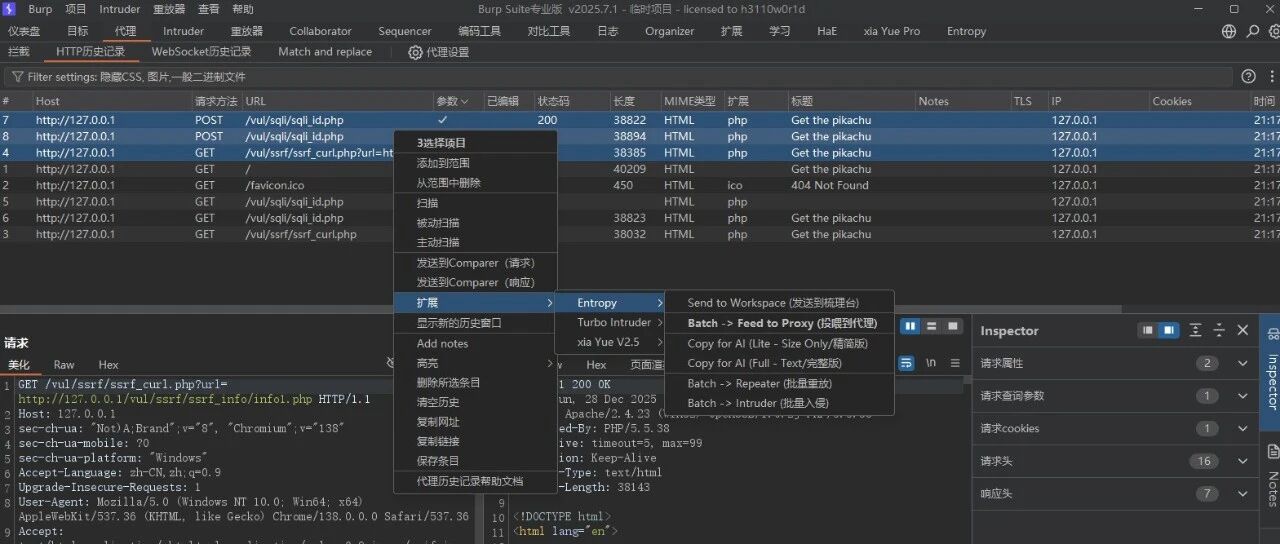Open the globe browser icon at top right
Screen dimensions: 1280x544
pyautogui.click(x=1229, y=31)
